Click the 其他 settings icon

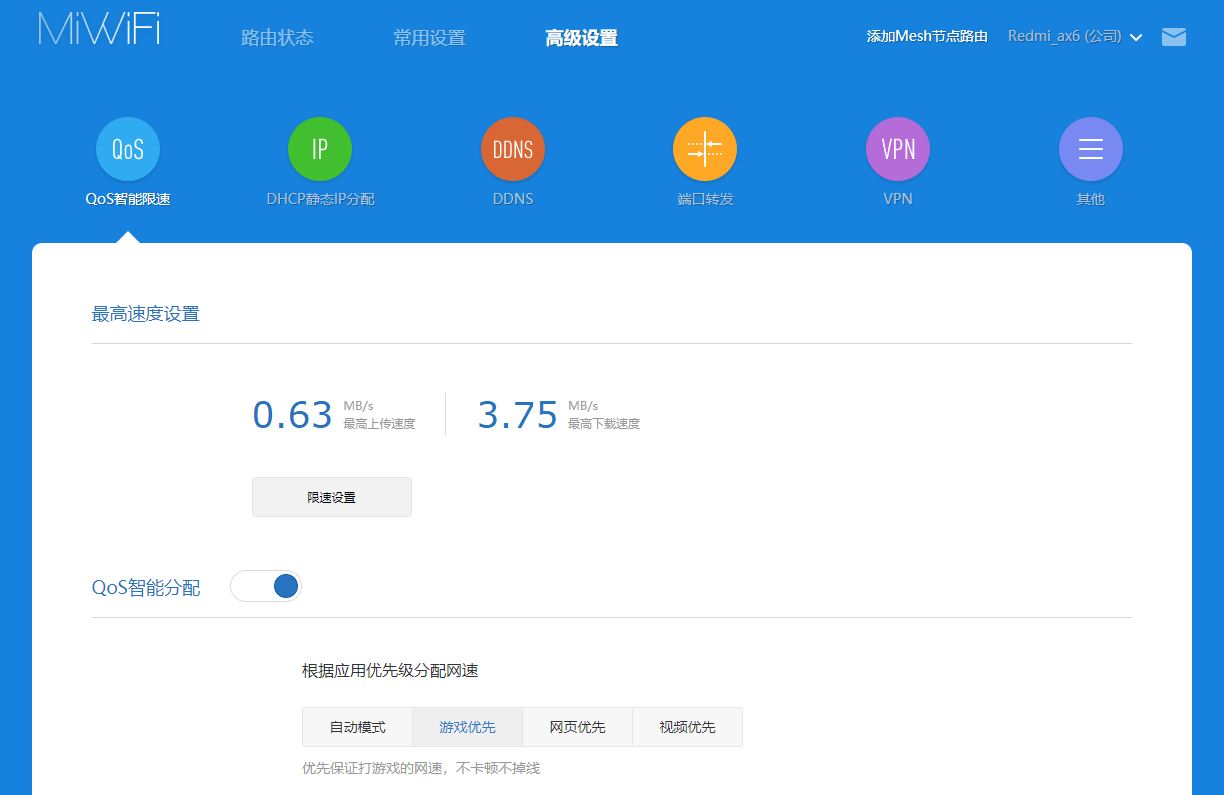pyautogui.click(x=1090, y=148)
